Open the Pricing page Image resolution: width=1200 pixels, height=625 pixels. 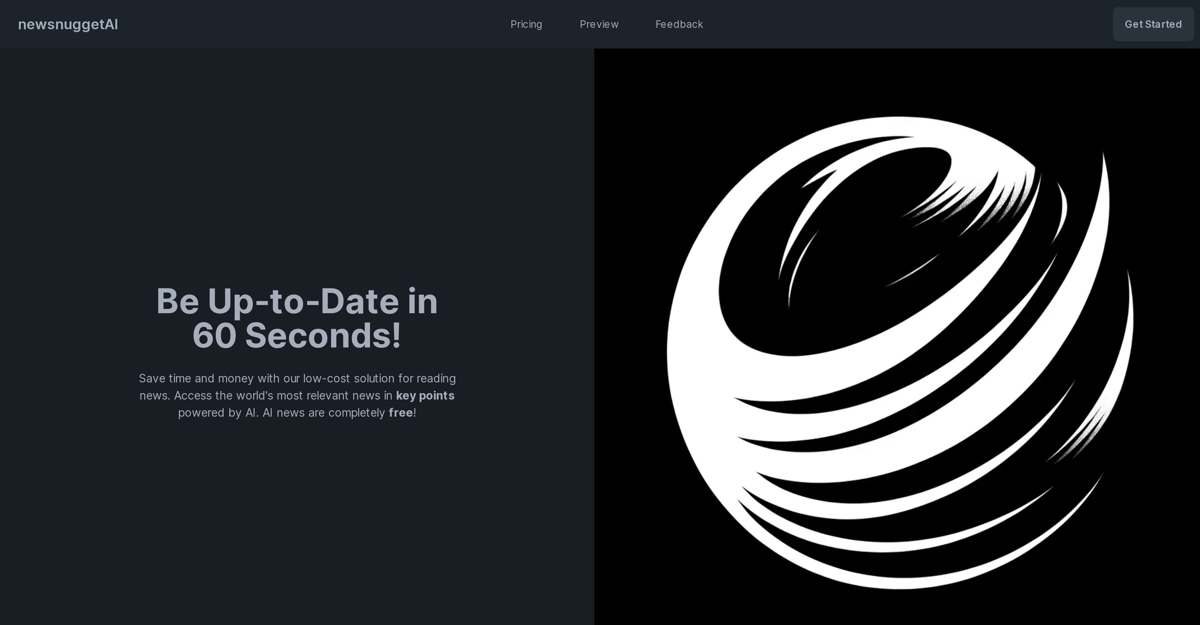[526, 24]
